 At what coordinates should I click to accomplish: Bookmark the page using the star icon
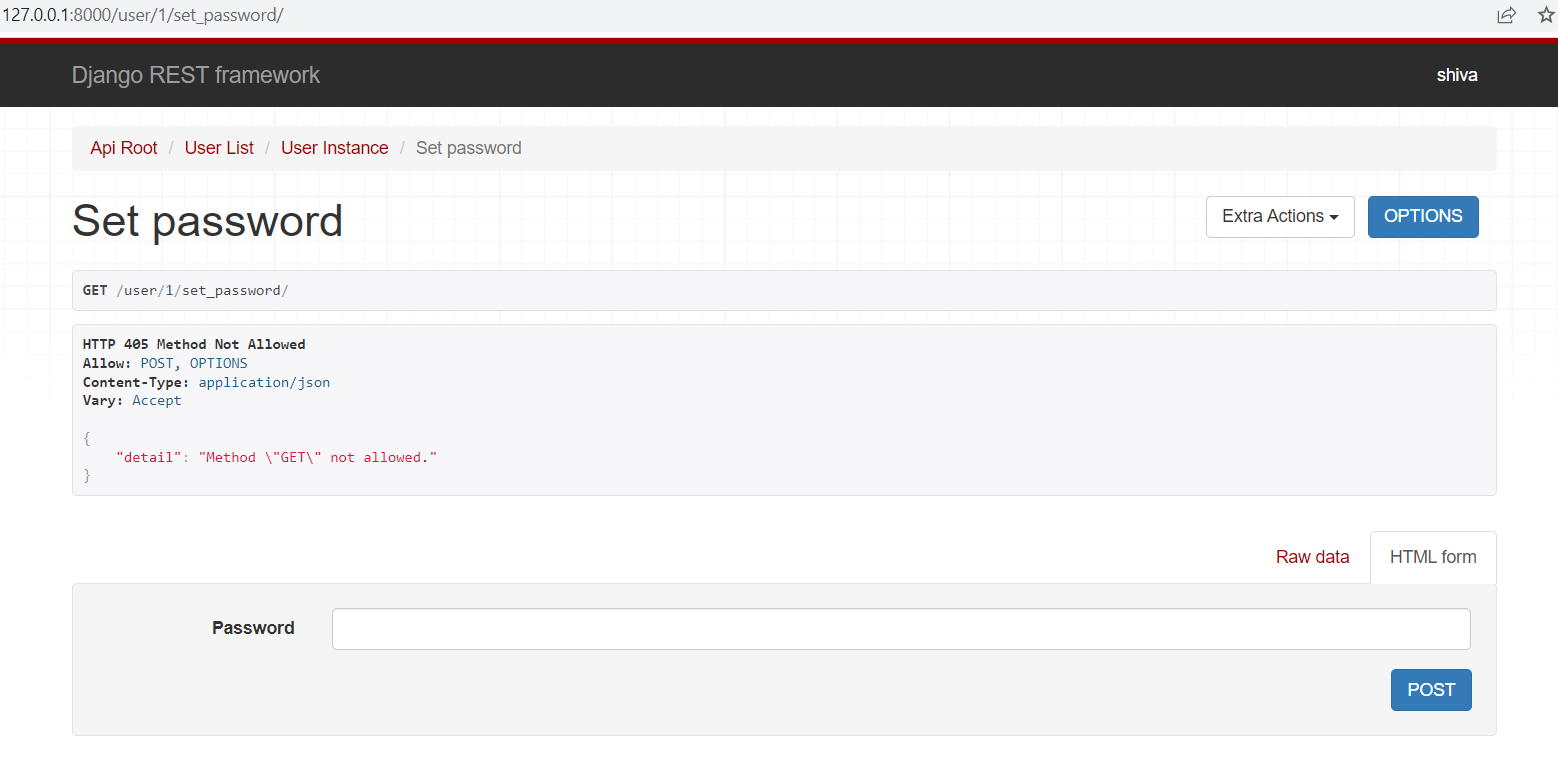1545,15
